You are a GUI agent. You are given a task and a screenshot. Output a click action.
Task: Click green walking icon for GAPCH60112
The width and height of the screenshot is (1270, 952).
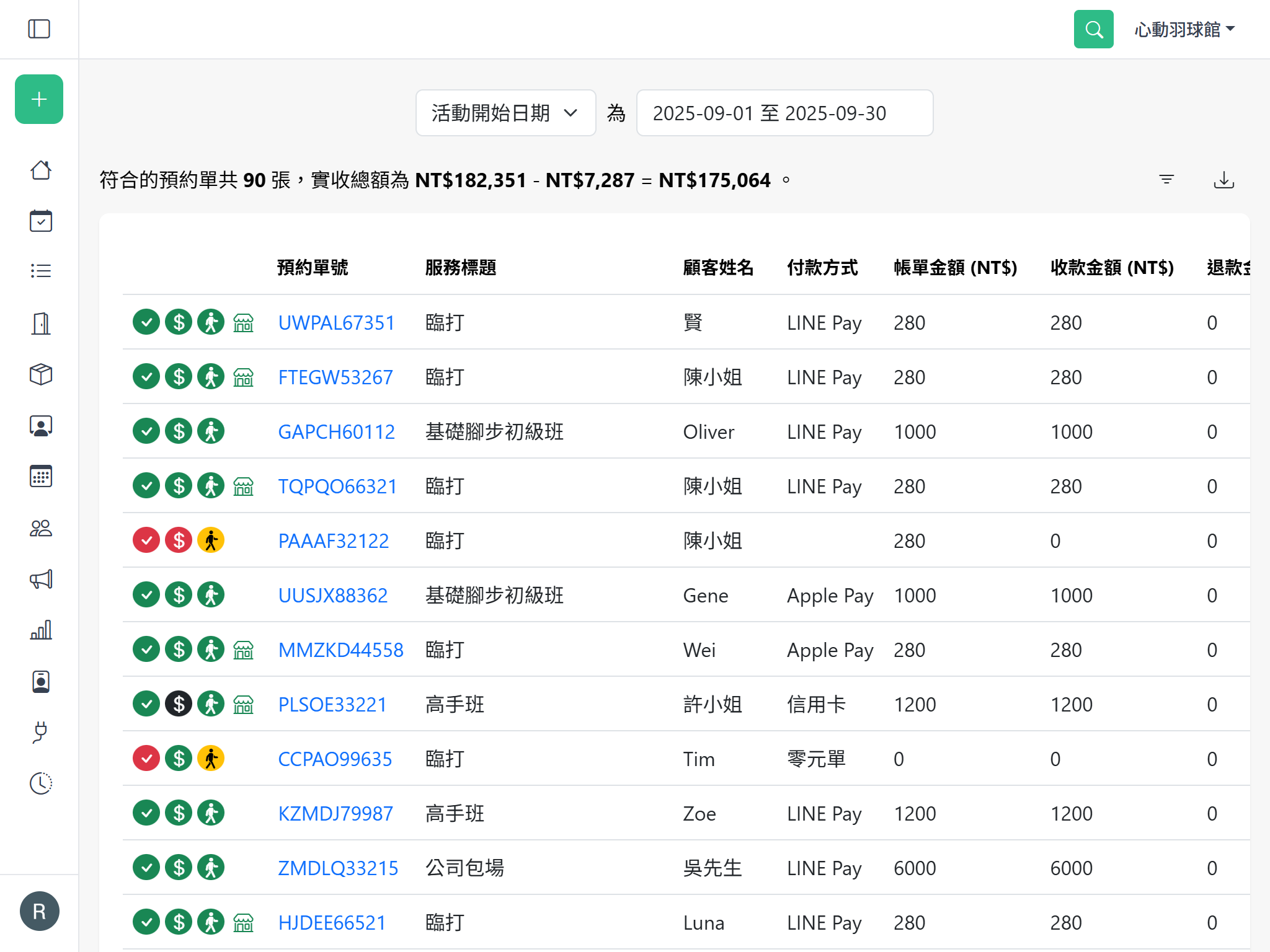pos(211,431)
